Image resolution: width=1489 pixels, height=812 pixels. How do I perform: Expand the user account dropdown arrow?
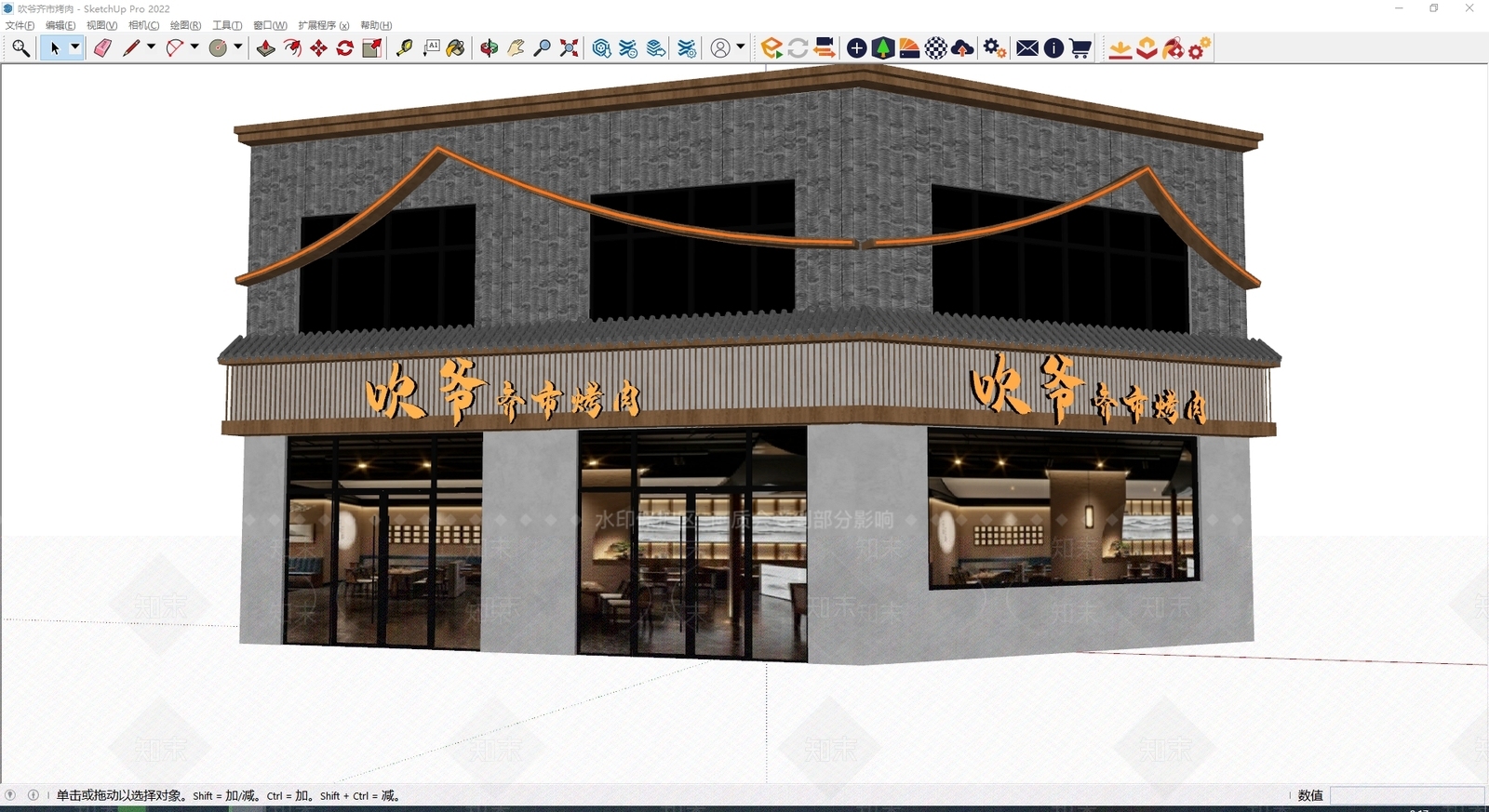coord(741,47)
